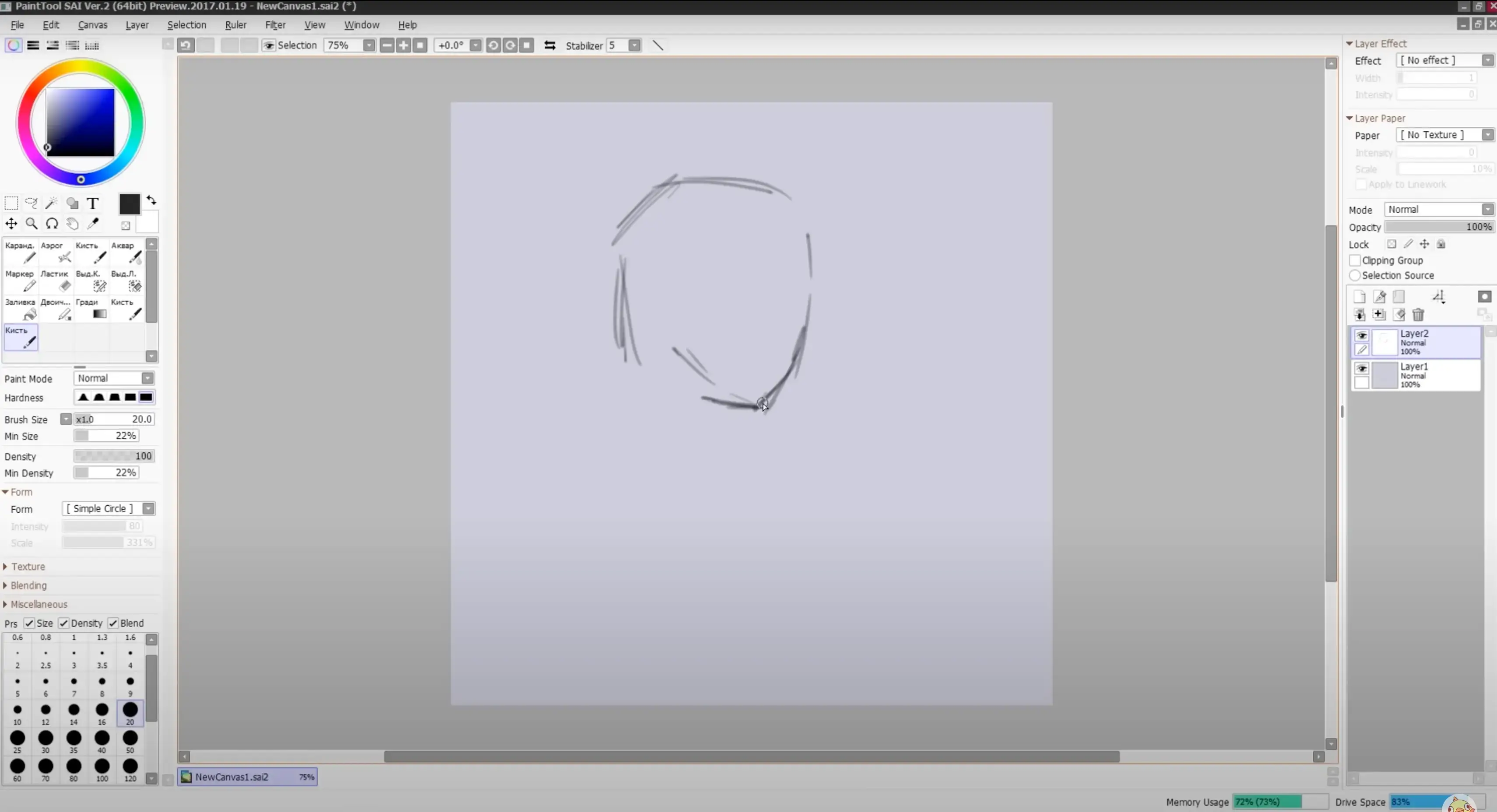This screenshot has height=812, width=1497.
Task: Choose the Ластик eraser brush
Action: (56, 280)
